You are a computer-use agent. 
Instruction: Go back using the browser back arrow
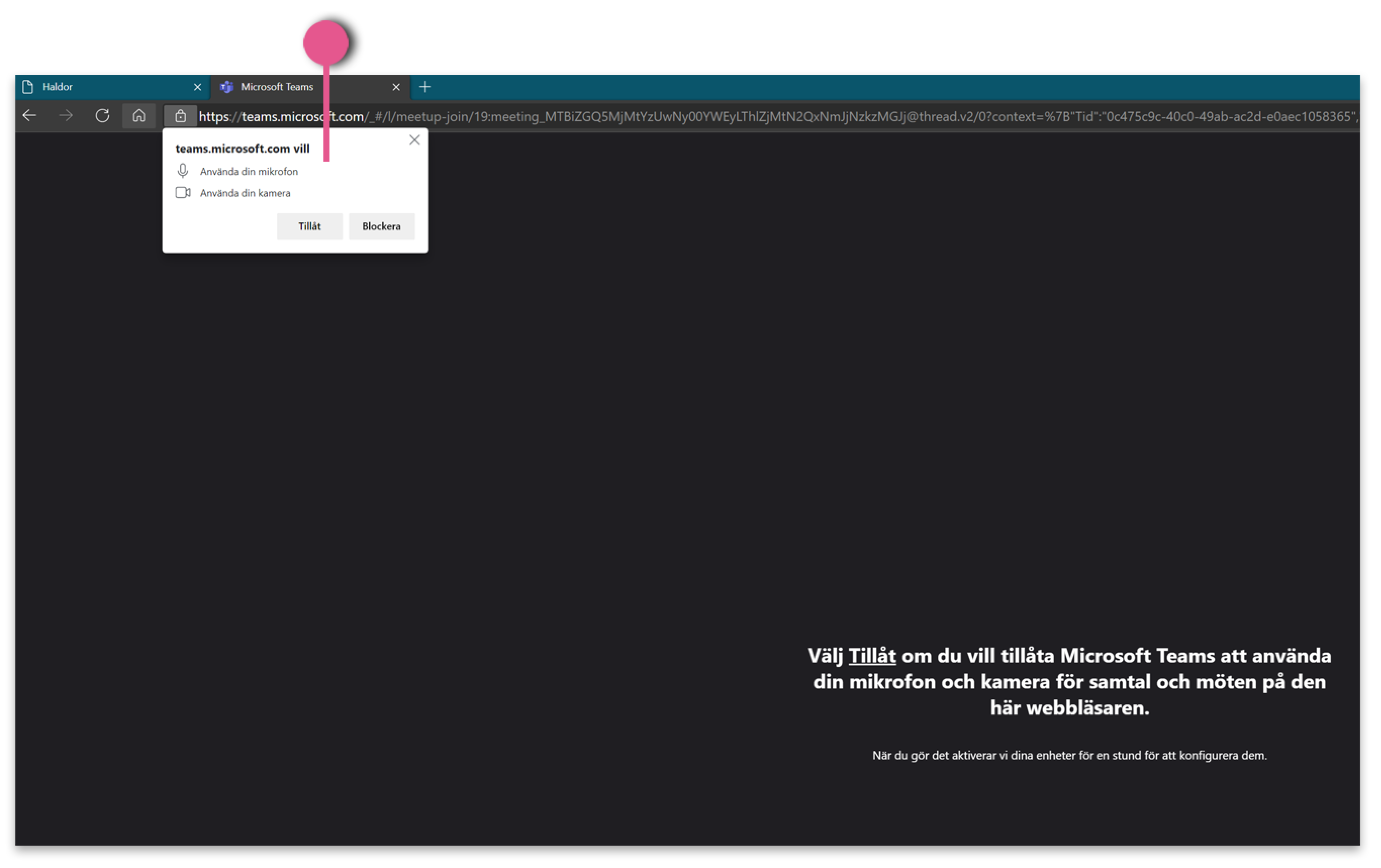(x=29, y=116)
